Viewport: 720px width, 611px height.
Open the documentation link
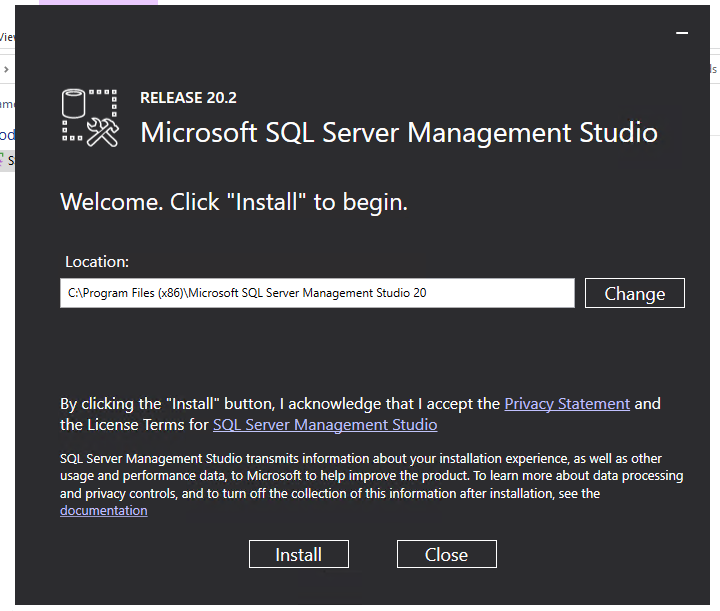[103, 510]
